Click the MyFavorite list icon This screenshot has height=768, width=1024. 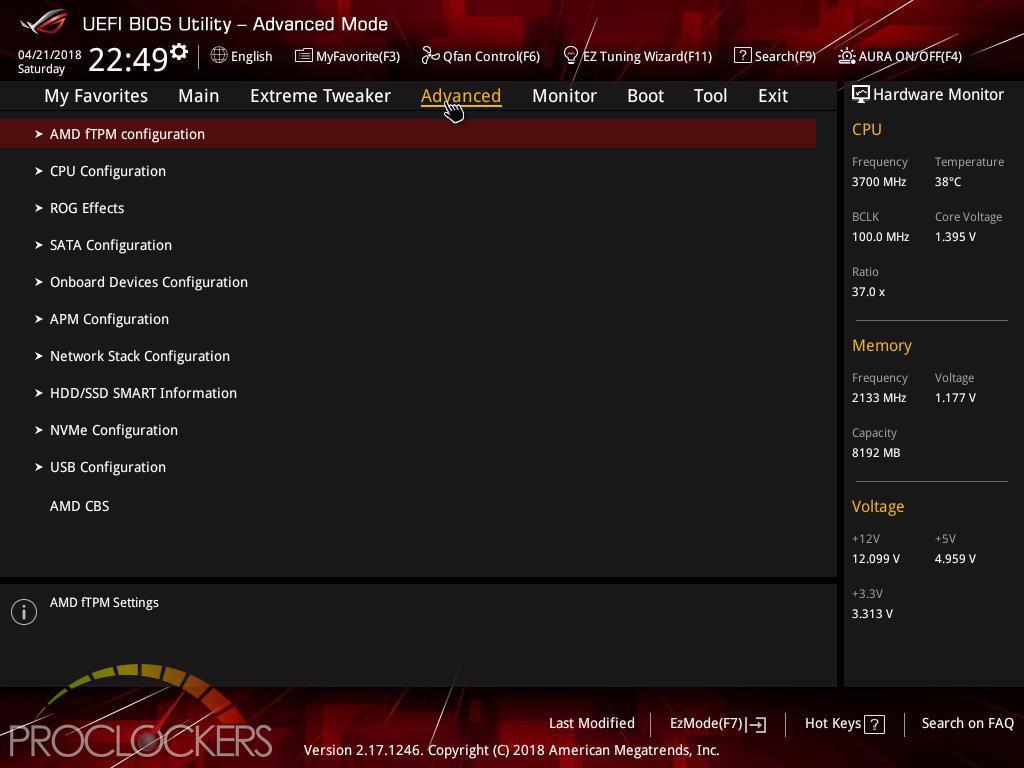[304, 56]
